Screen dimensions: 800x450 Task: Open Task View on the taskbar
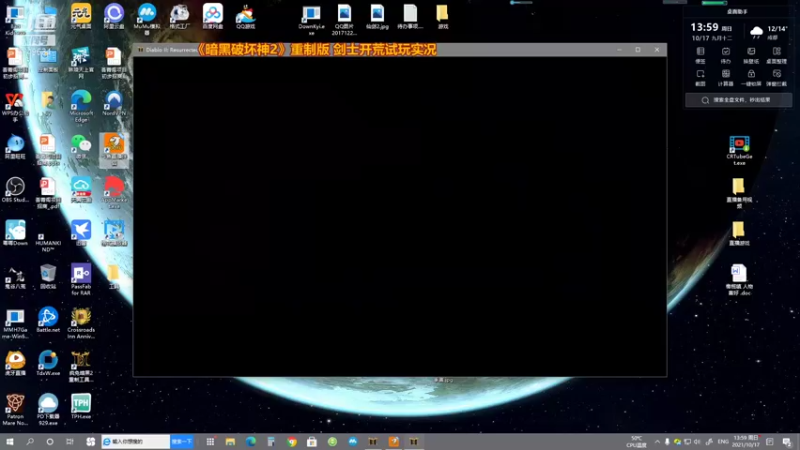point(70,442)
